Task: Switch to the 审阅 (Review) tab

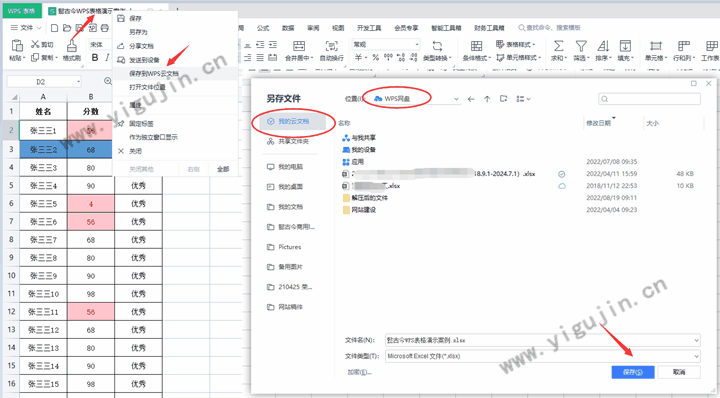Action: click(313, 28)
